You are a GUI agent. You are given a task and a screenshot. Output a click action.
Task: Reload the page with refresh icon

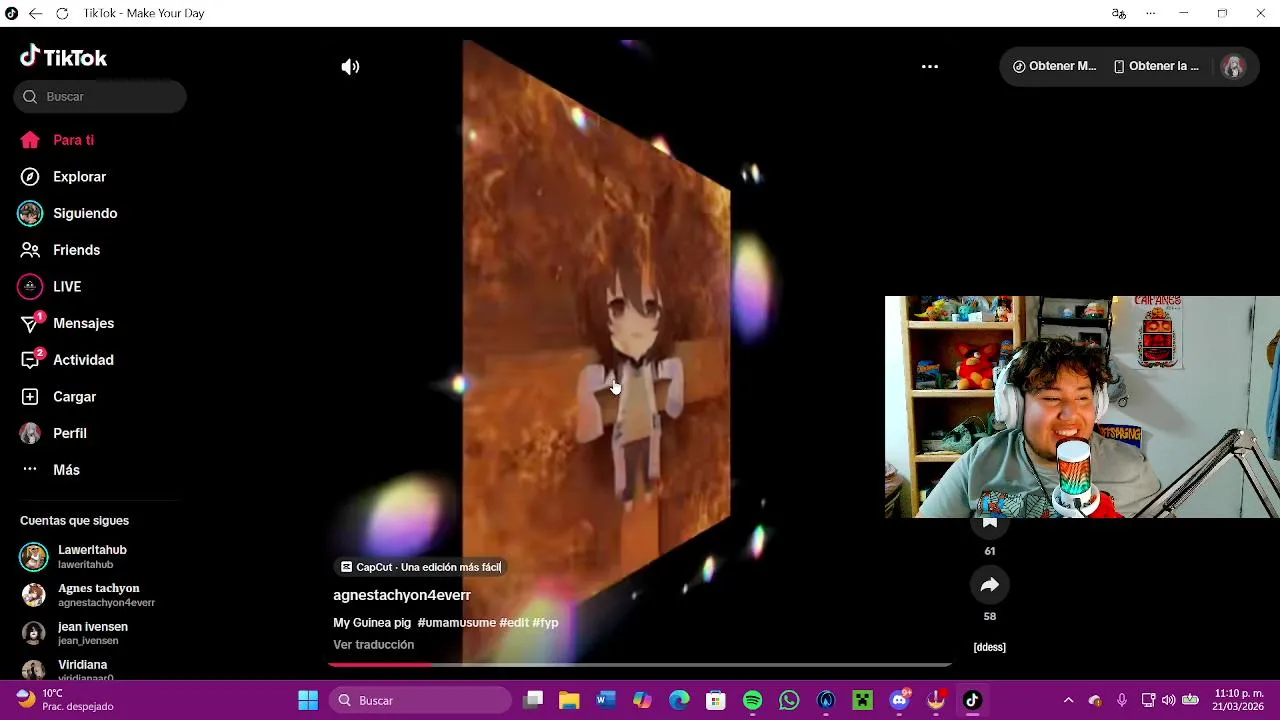62,13
